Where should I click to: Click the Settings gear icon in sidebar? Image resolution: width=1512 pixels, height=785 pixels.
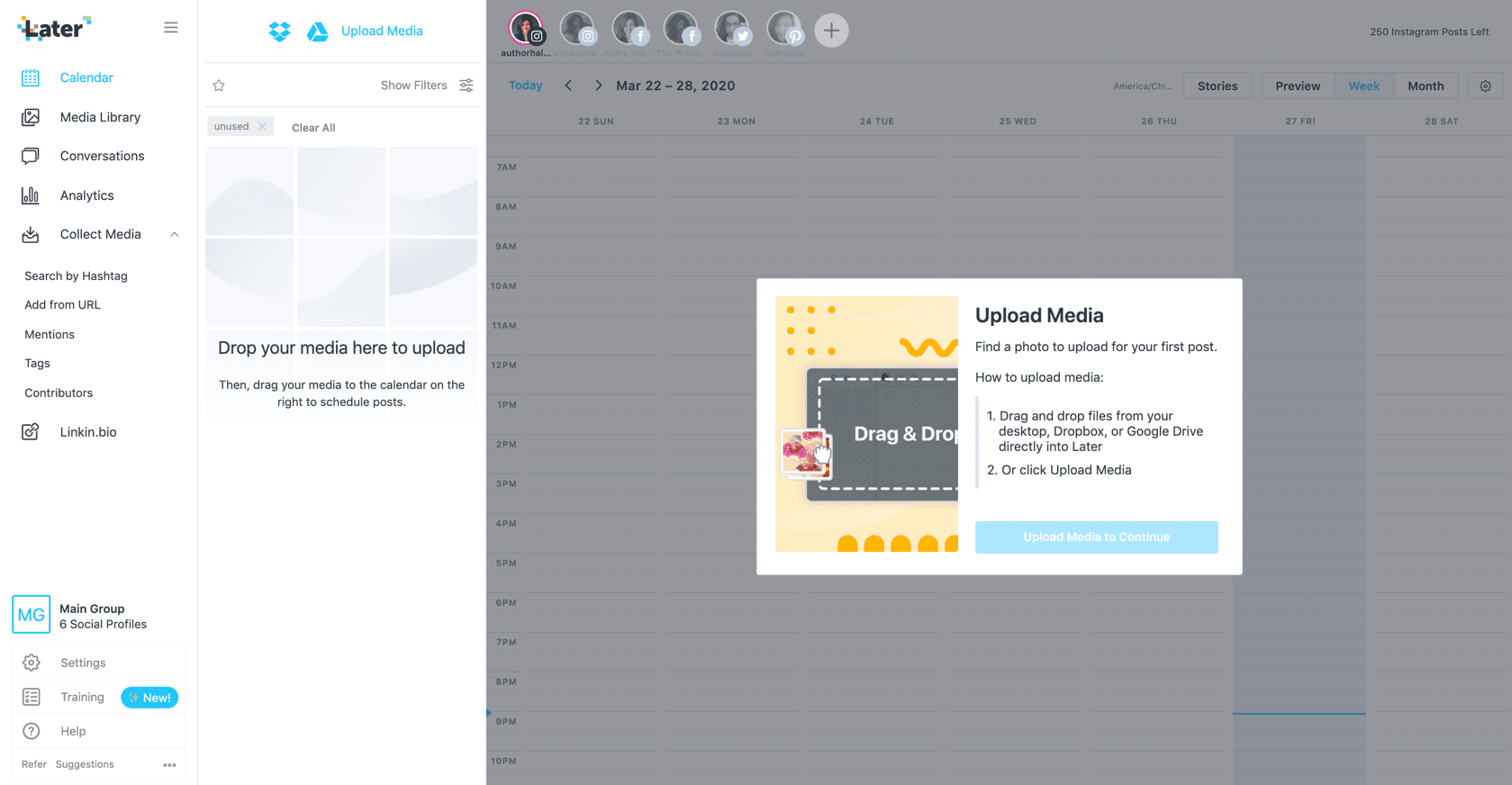pyautogui.click(x=32, y=663)
